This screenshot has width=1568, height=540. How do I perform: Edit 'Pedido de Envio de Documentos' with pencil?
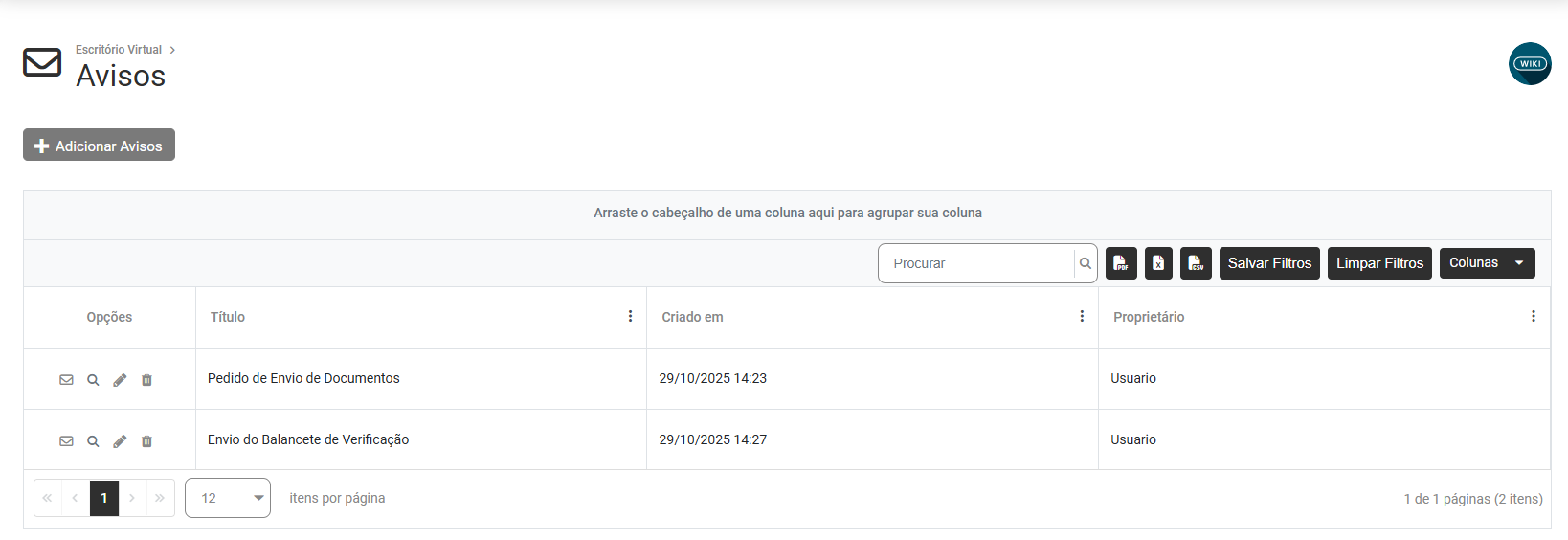click(x=120, y=380)
